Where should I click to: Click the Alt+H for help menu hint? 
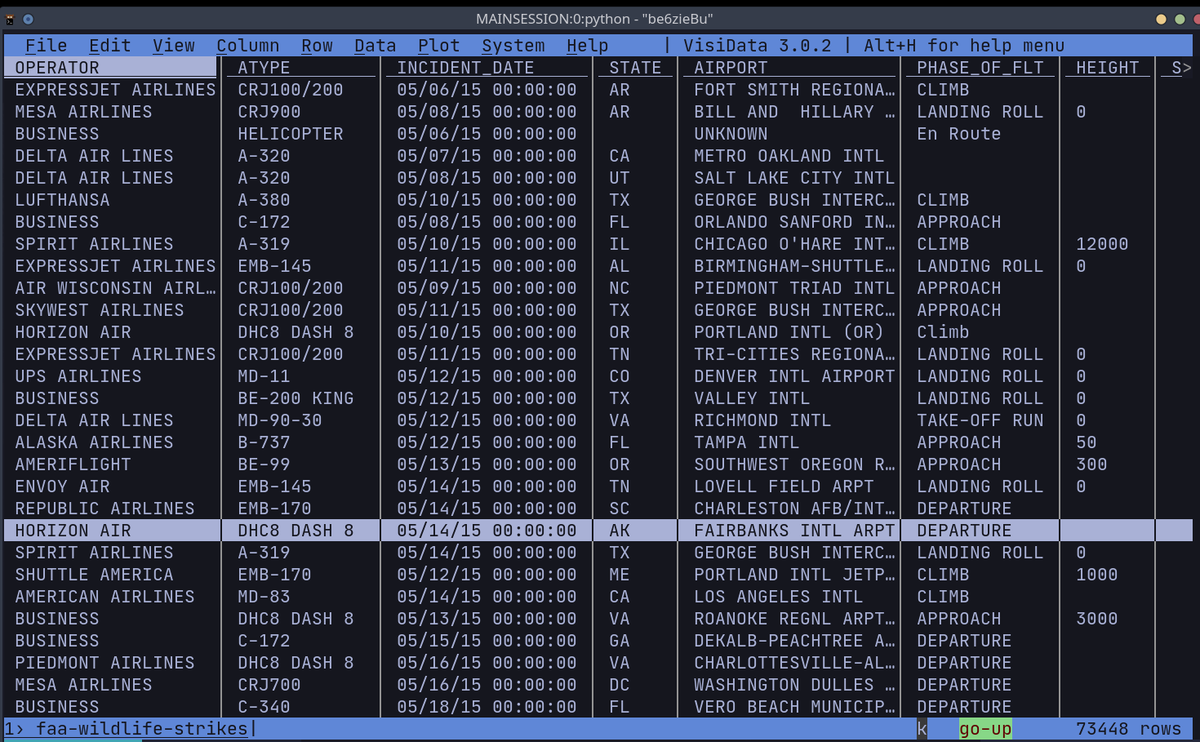coord(964,45)
